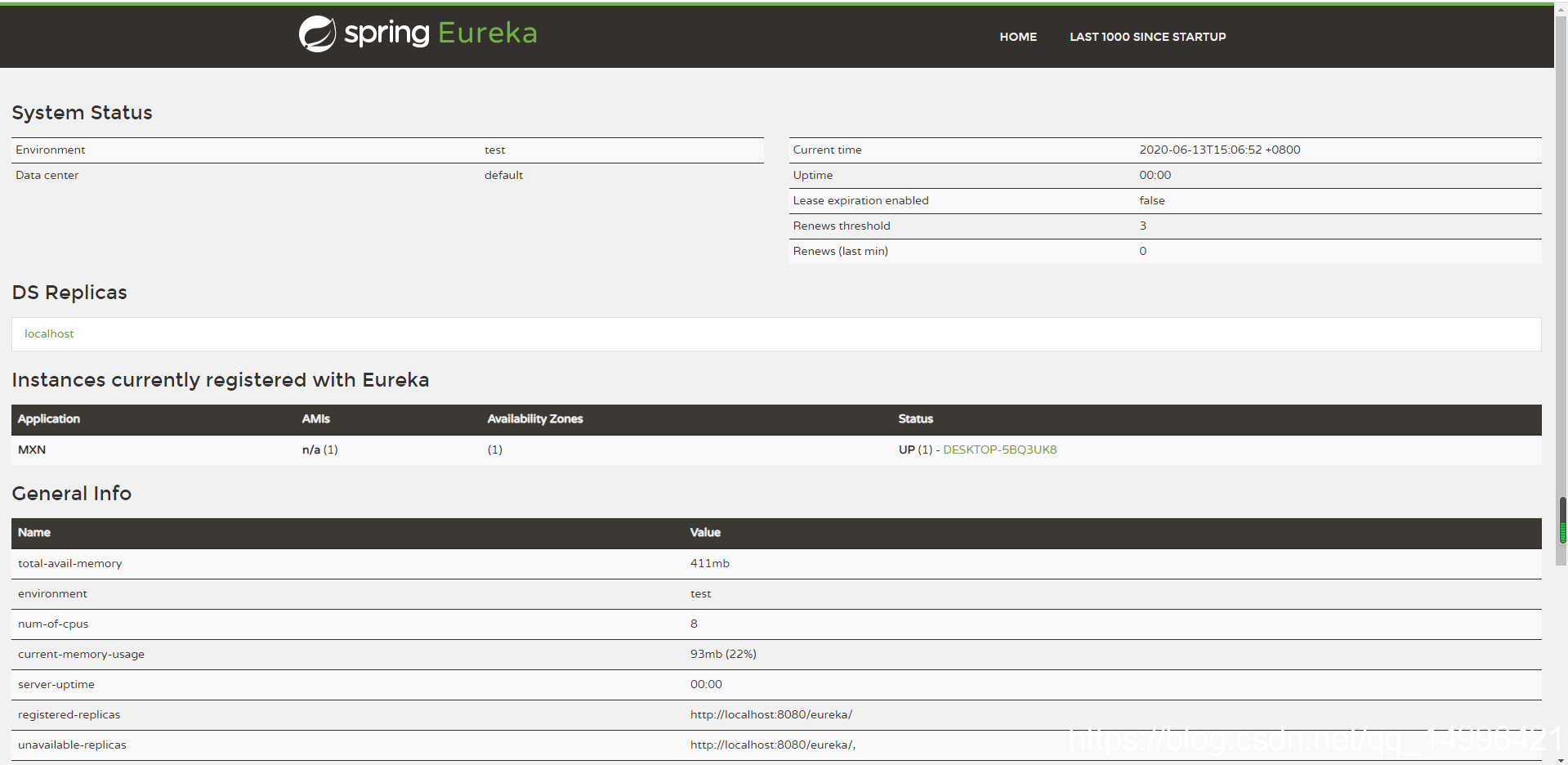Click the Value column header in General Info
1568x765 pixels.
705,532
